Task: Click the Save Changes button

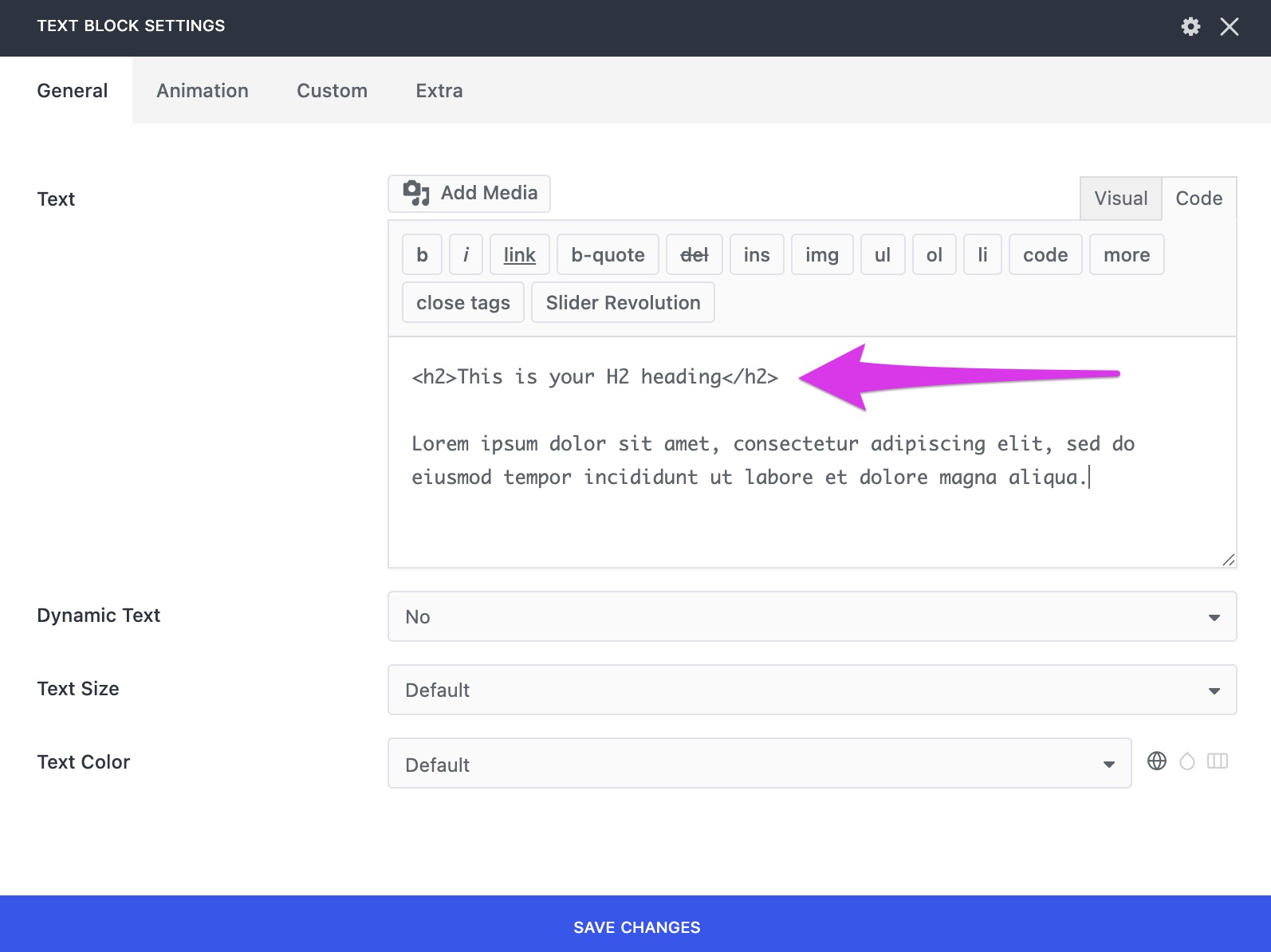Action: (x=635, y=924)
